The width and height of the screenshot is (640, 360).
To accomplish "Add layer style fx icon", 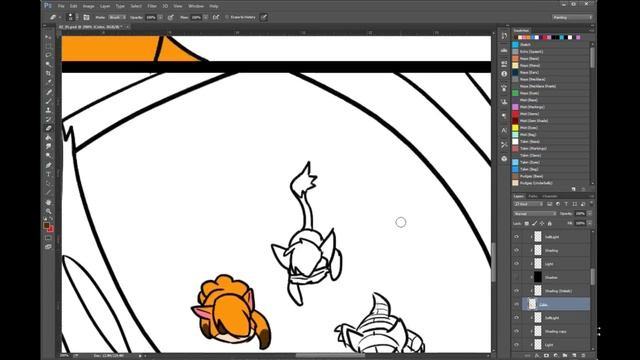I will [x=537, y=356].
